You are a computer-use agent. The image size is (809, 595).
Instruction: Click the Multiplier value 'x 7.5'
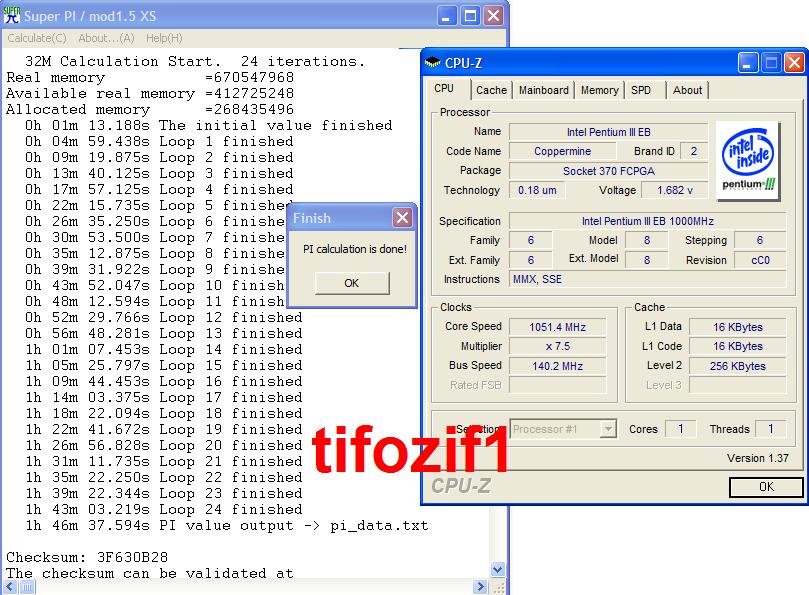[557, 346]
